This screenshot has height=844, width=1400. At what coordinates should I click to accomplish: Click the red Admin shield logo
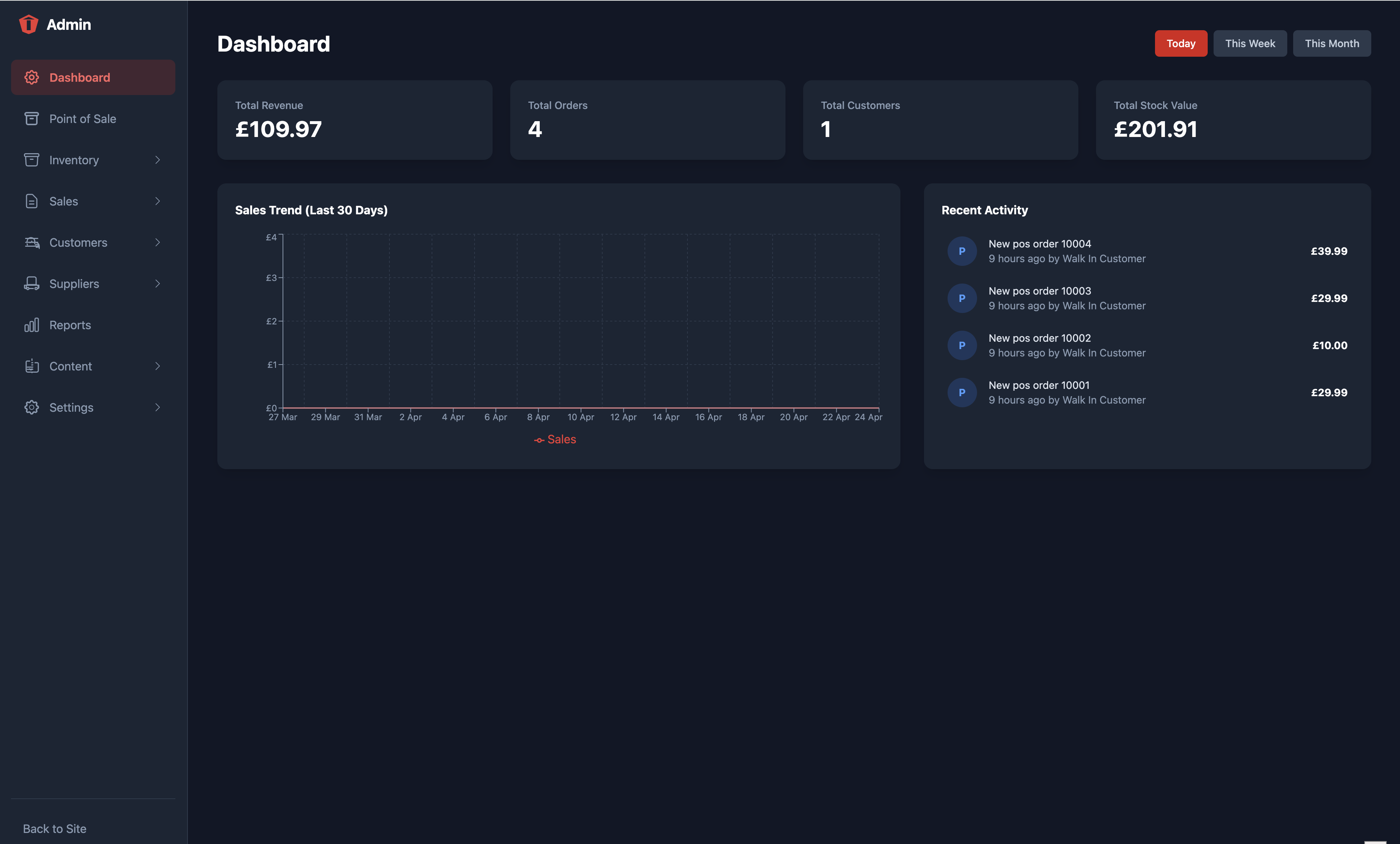click(x=28, y=24)
